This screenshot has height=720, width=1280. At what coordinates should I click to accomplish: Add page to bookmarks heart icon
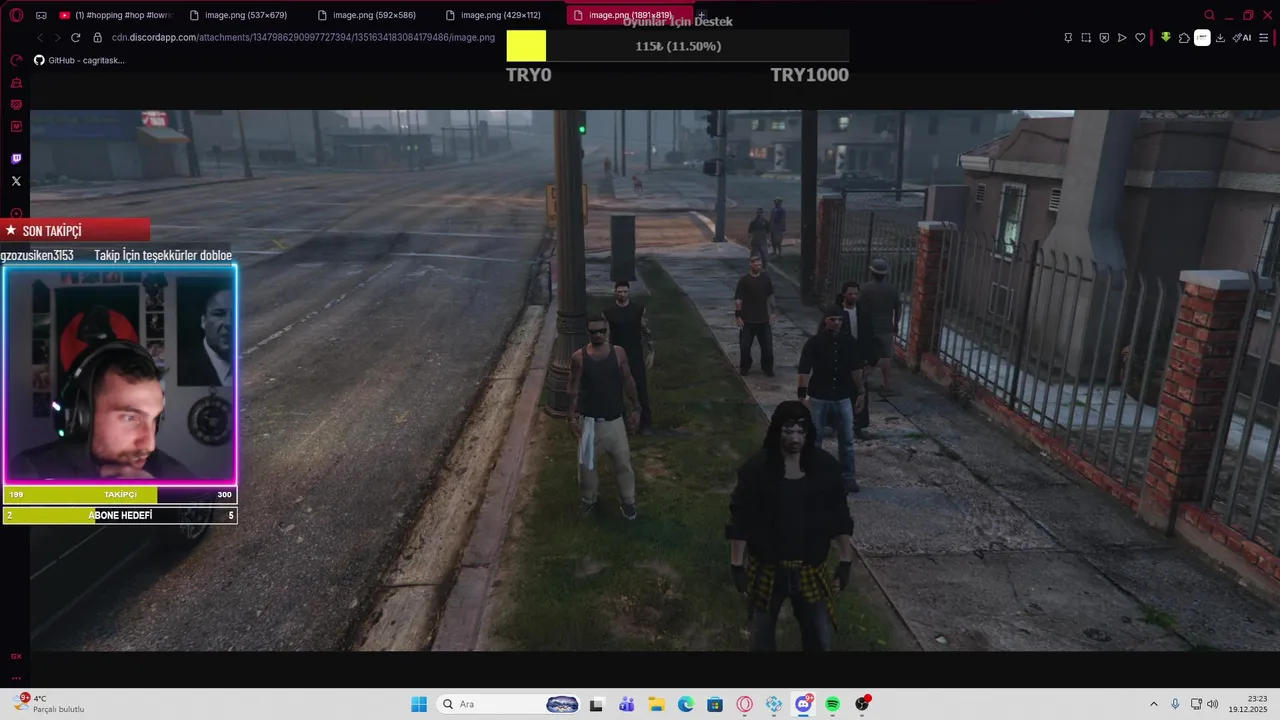(x=1140, y=38)
